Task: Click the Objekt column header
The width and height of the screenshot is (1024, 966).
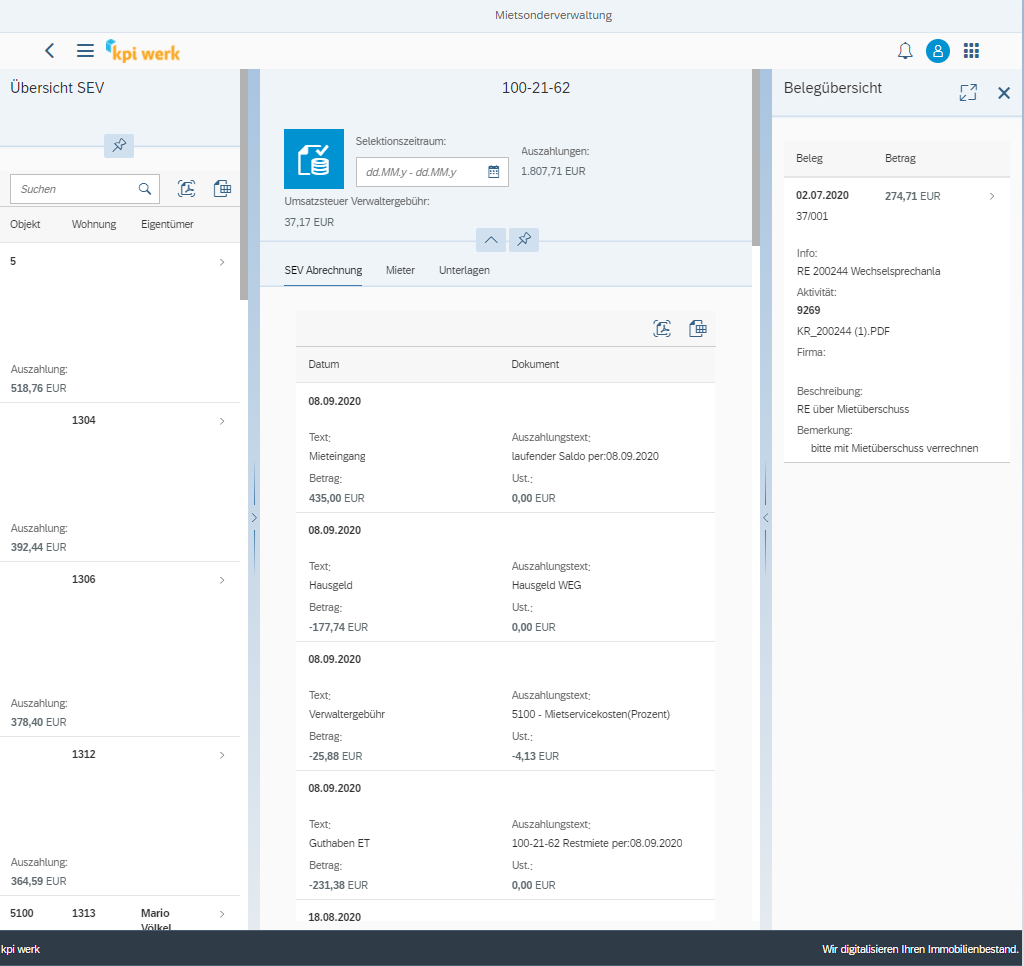Action: click(x=25, y=224)
